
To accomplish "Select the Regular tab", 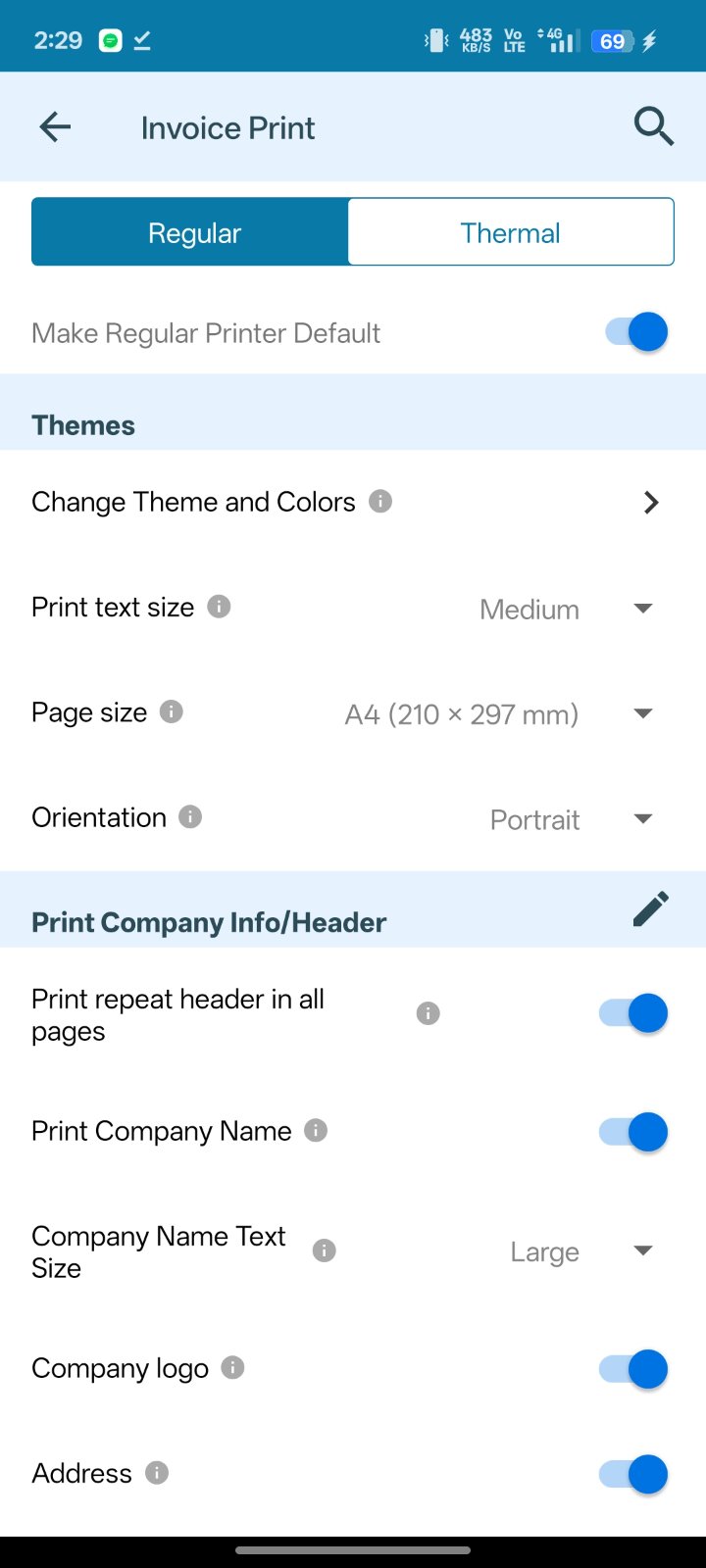I will pyautogui.click(x=193, y=232).
